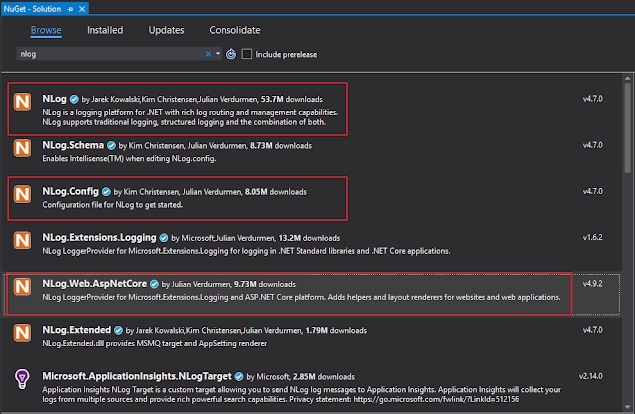Switch to the Updates tab

tap(166, 30)
